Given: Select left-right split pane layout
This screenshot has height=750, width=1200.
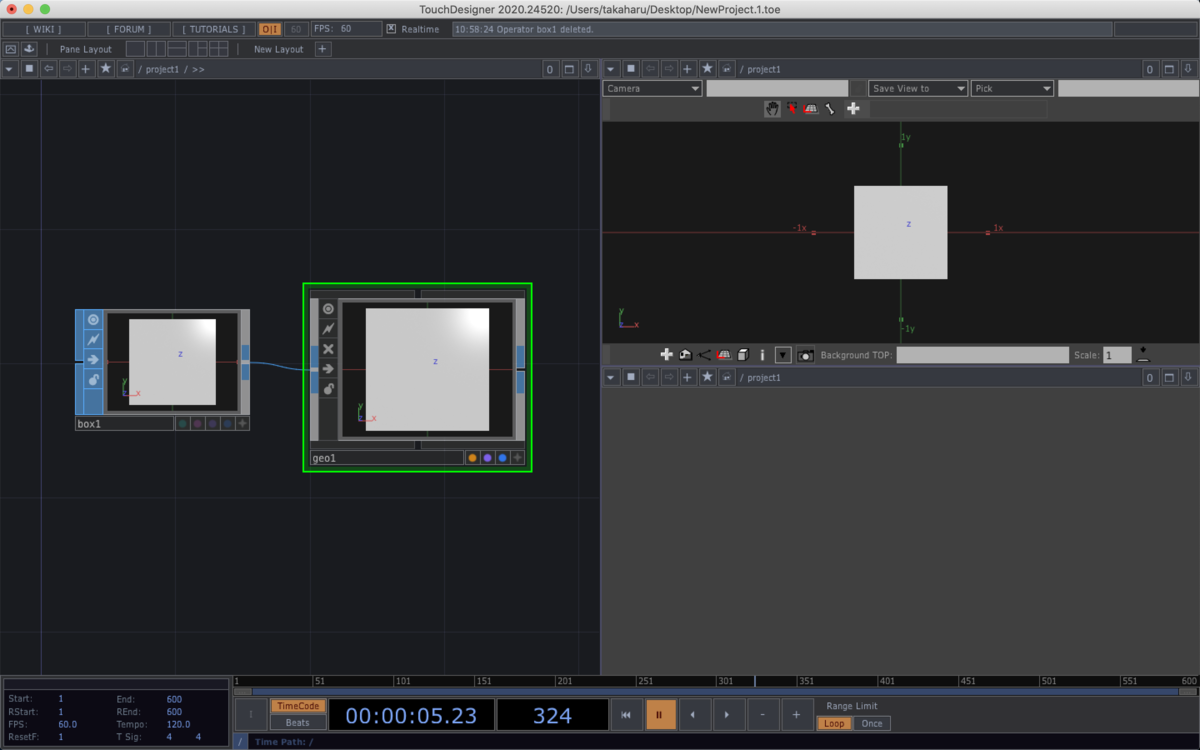Looking at the screenshot, I should (x=156, y=49).
